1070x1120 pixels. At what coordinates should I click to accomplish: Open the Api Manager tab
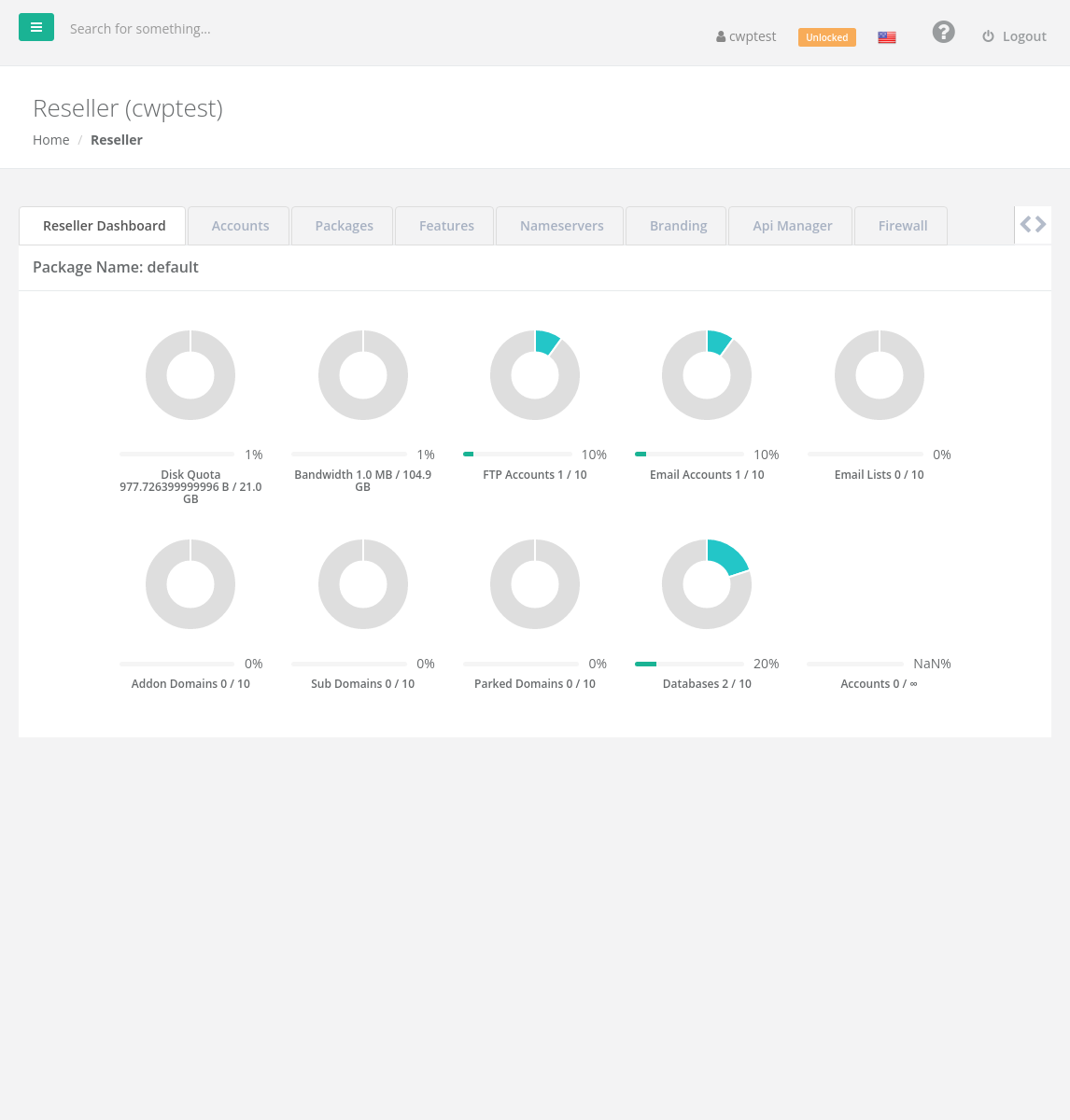click(x=792, y=226)
